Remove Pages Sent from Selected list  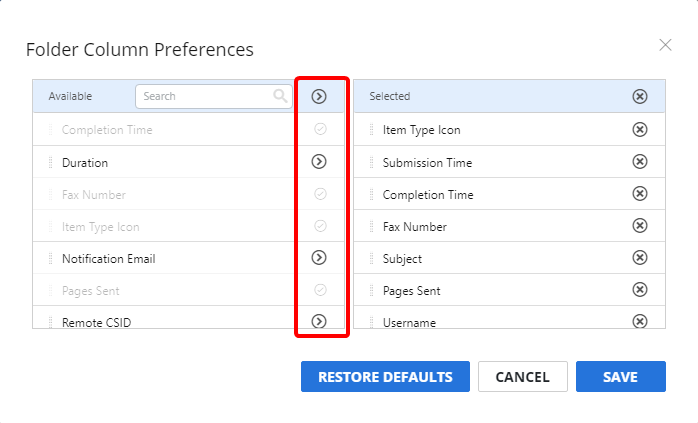pyautogui.click(x=640, y=290)
